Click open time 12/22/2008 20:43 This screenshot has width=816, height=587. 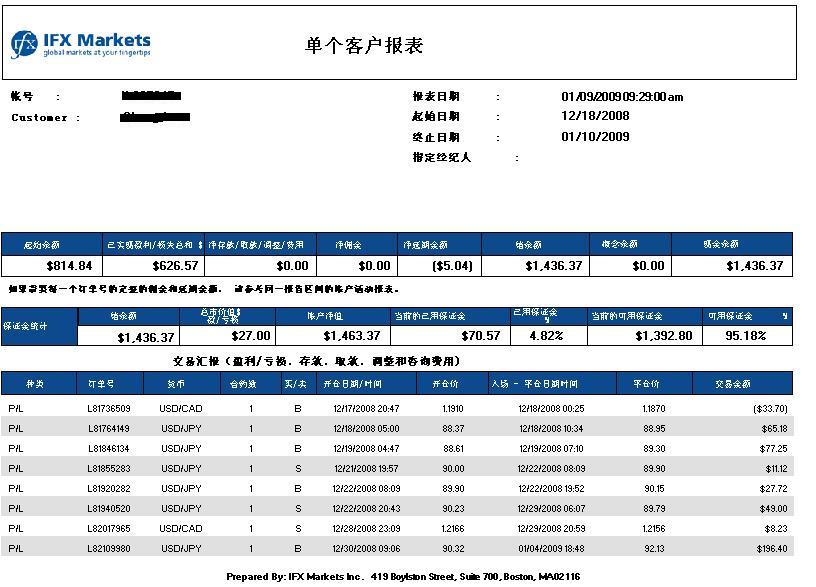[366, 508]
